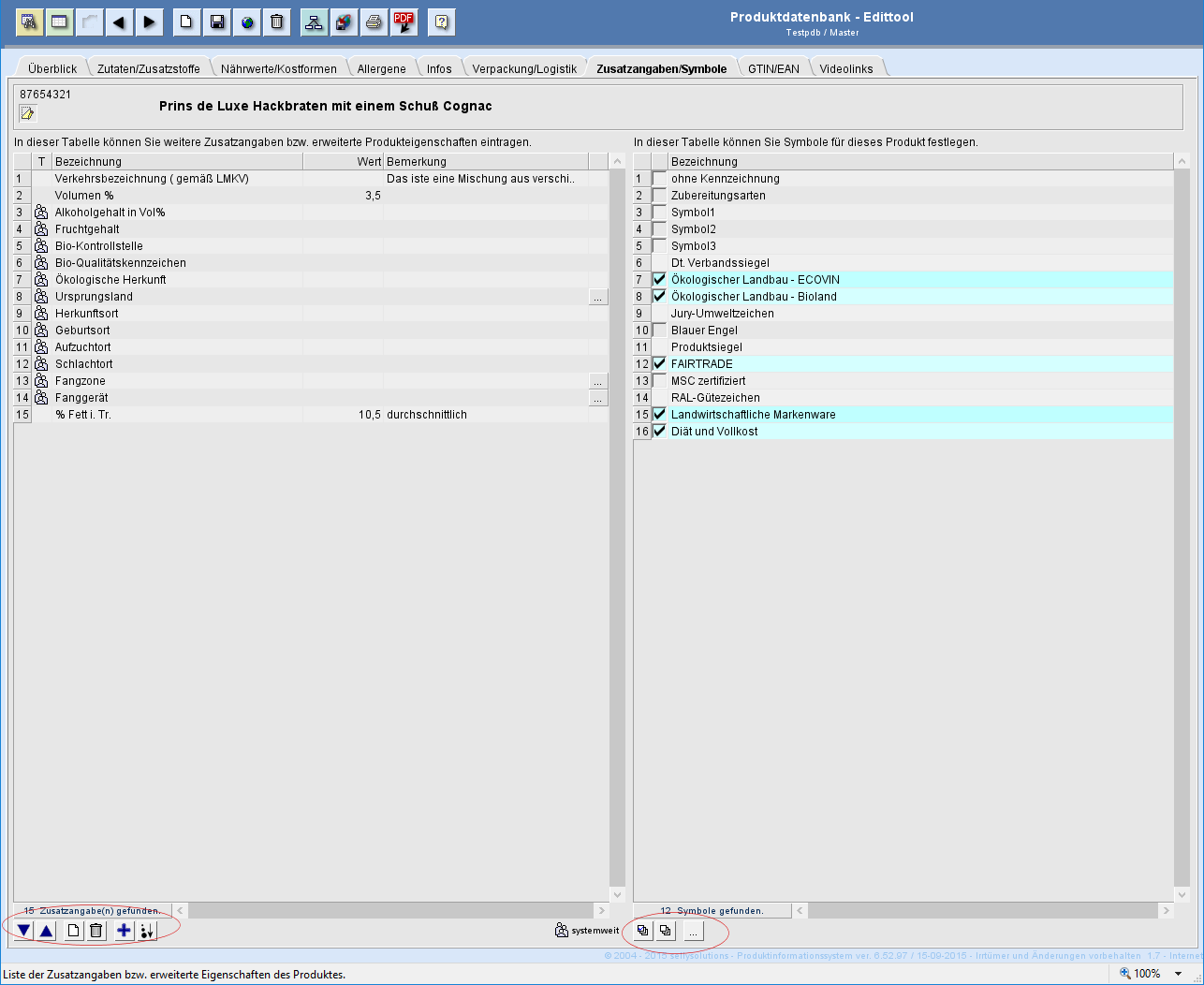Enable the Blauer Engel checkbox

pos(660,331)
